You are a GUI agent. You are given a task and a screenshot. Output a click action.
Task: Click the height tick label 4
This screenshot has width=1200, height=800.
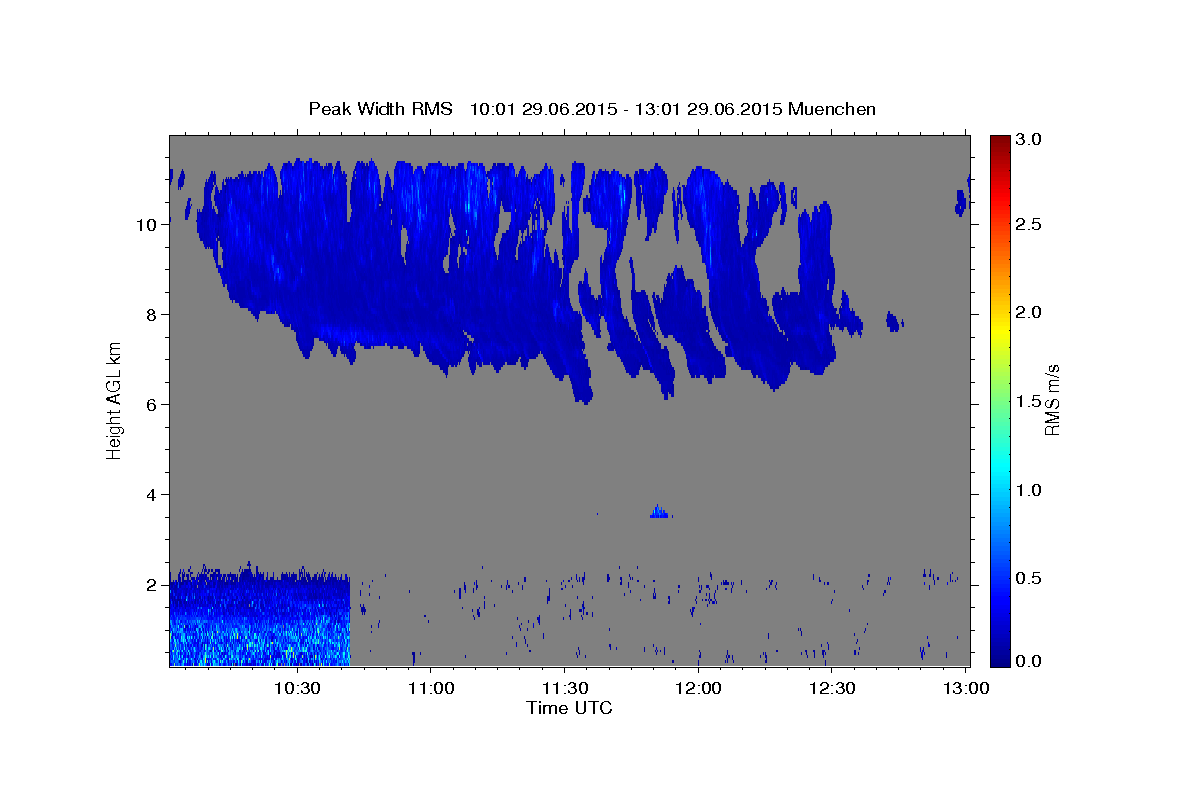coord(153,494)
